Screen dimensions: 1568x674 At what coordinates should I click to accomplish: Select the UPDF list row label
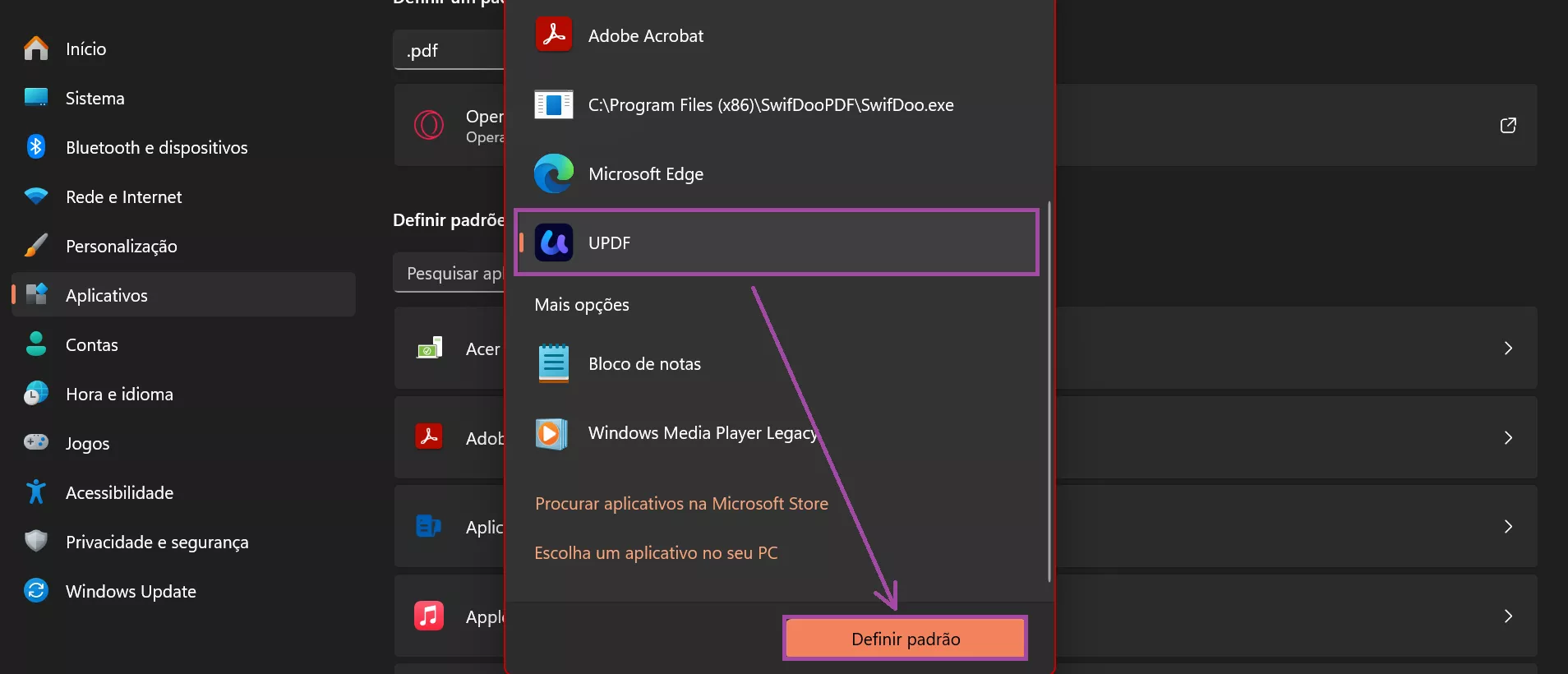[x=609, y=243]
